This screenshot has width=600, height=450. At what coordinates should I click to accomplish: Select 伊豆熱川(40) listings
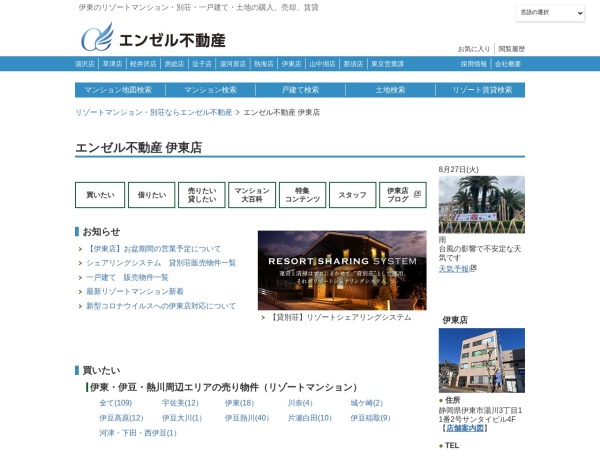tap(247, 418)
